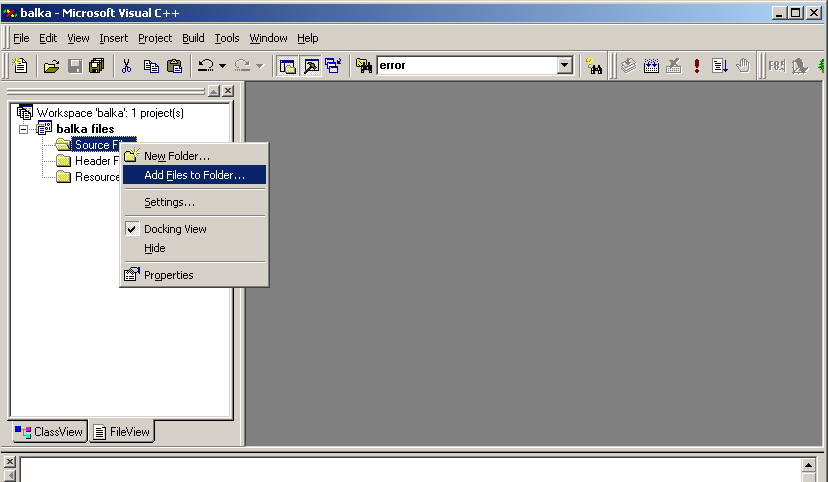Switch to the ClassView tab
This screenshot has width=828, height=482.
(49, 432)
